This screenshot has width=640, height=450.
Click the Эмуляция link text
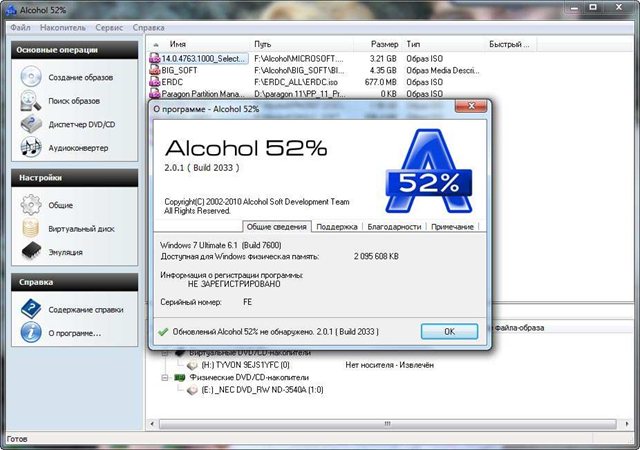pos(65,252)
